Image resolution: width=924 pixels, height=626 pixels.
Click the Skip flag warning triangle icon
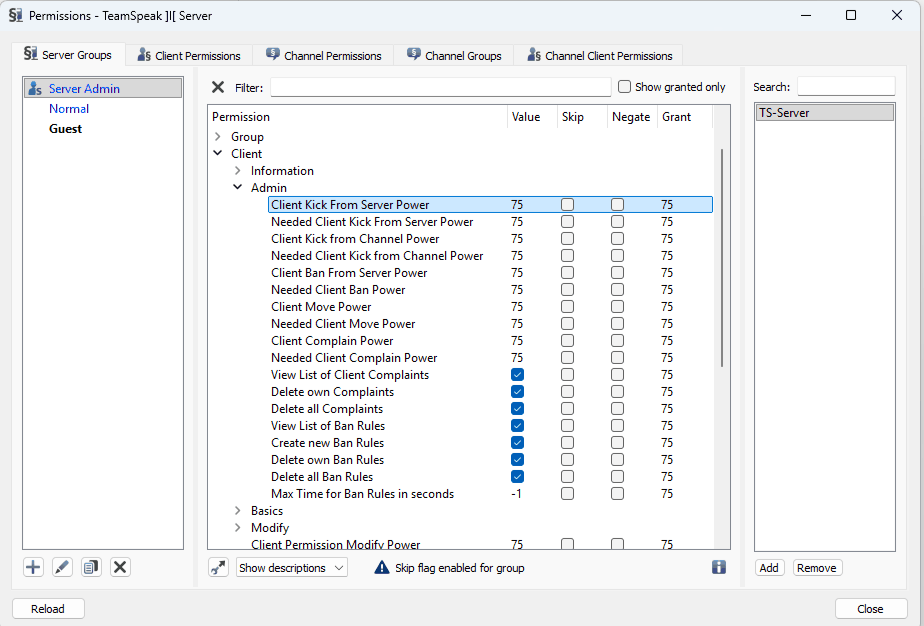382,567
